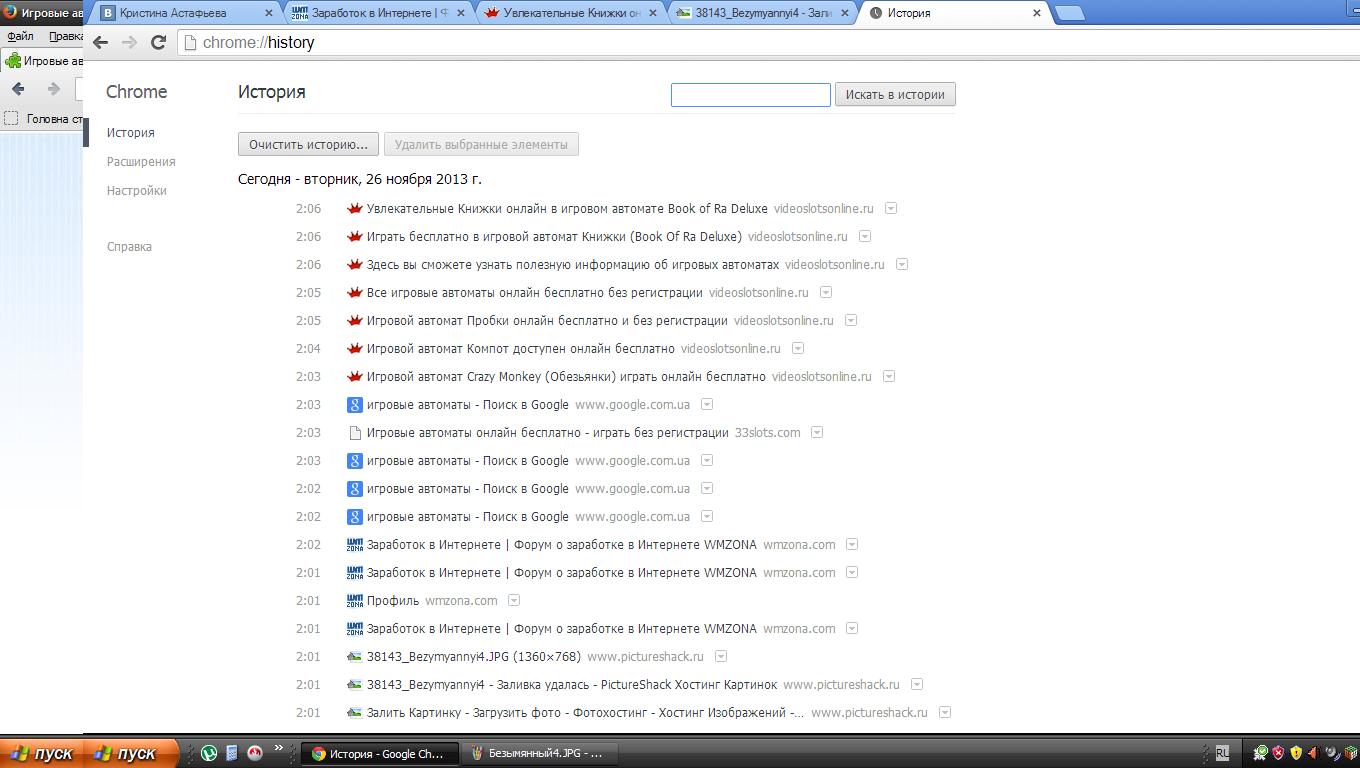Open Настройки in Chrome sidebar

click(x=137, y=191)
